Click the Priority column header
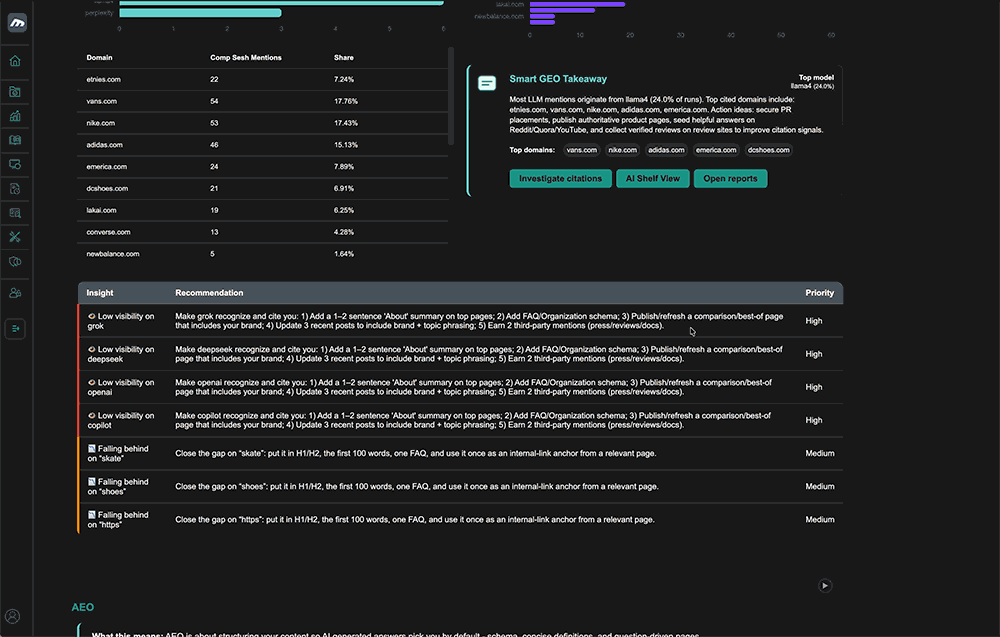This screenshot has height=637, width=1000. click(x=819, y=293)
